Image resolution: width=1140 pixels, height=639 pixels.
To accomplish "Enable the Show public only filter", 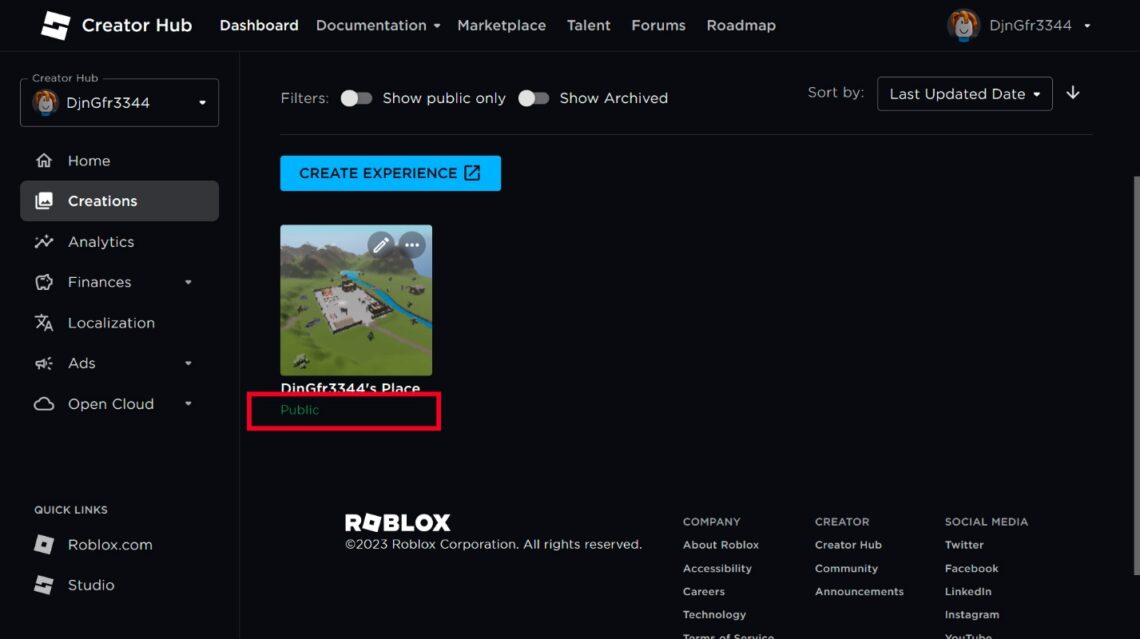I will pos(357,97).
